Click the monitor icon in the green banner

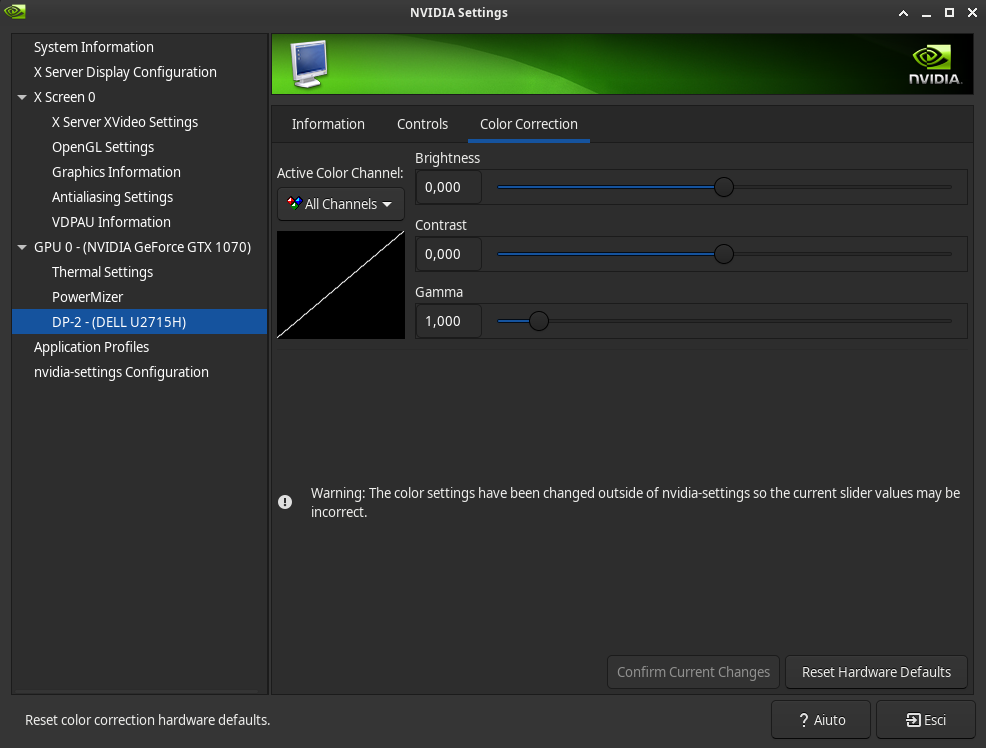tap(309, 63)
